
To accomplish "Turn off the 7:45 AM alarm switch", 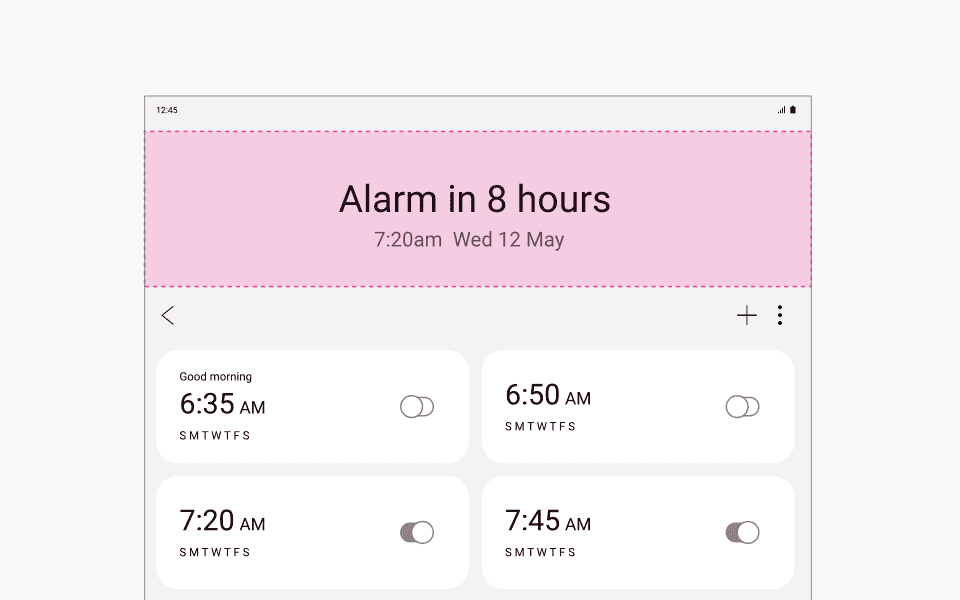I will [743, 532].
